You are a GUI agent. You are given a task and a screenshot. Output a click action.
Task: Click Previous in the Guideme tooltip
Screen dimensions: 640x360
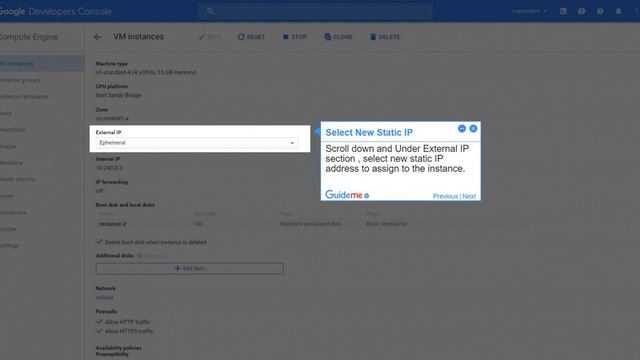tap(445, 196)
